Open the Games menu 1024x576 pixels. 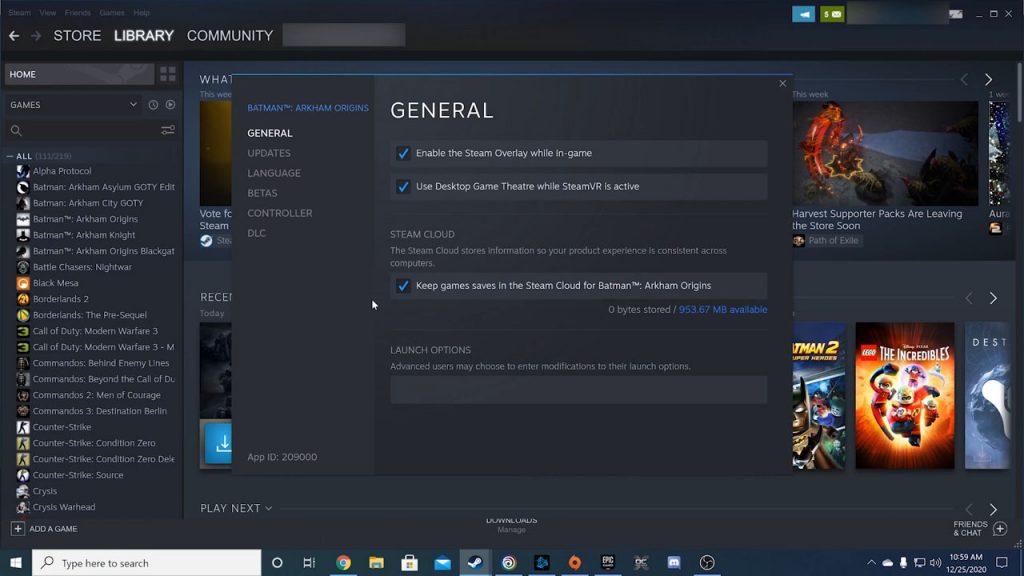point(112,12)
